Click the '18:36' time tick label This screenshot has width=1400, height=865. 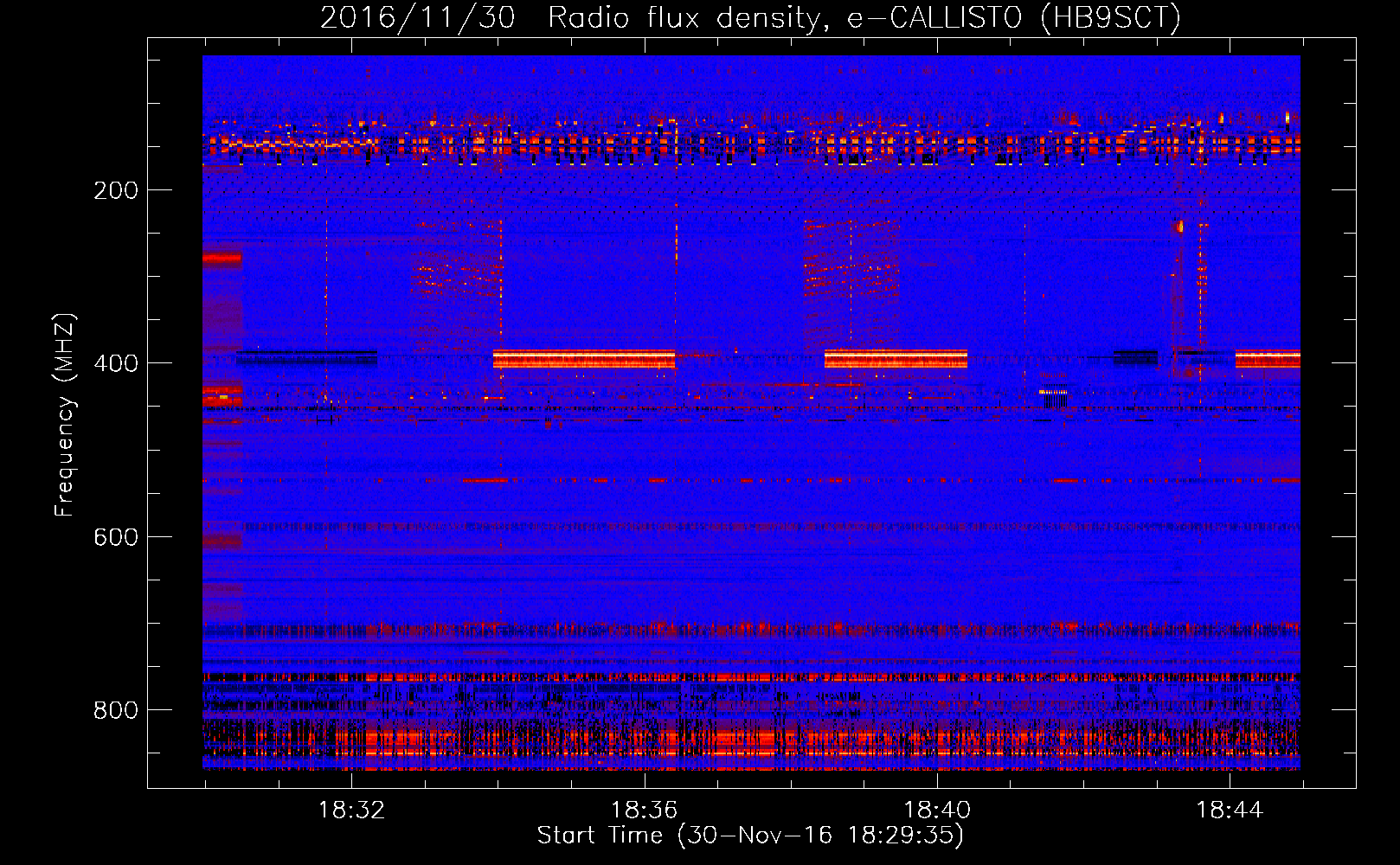coord(644,811)
